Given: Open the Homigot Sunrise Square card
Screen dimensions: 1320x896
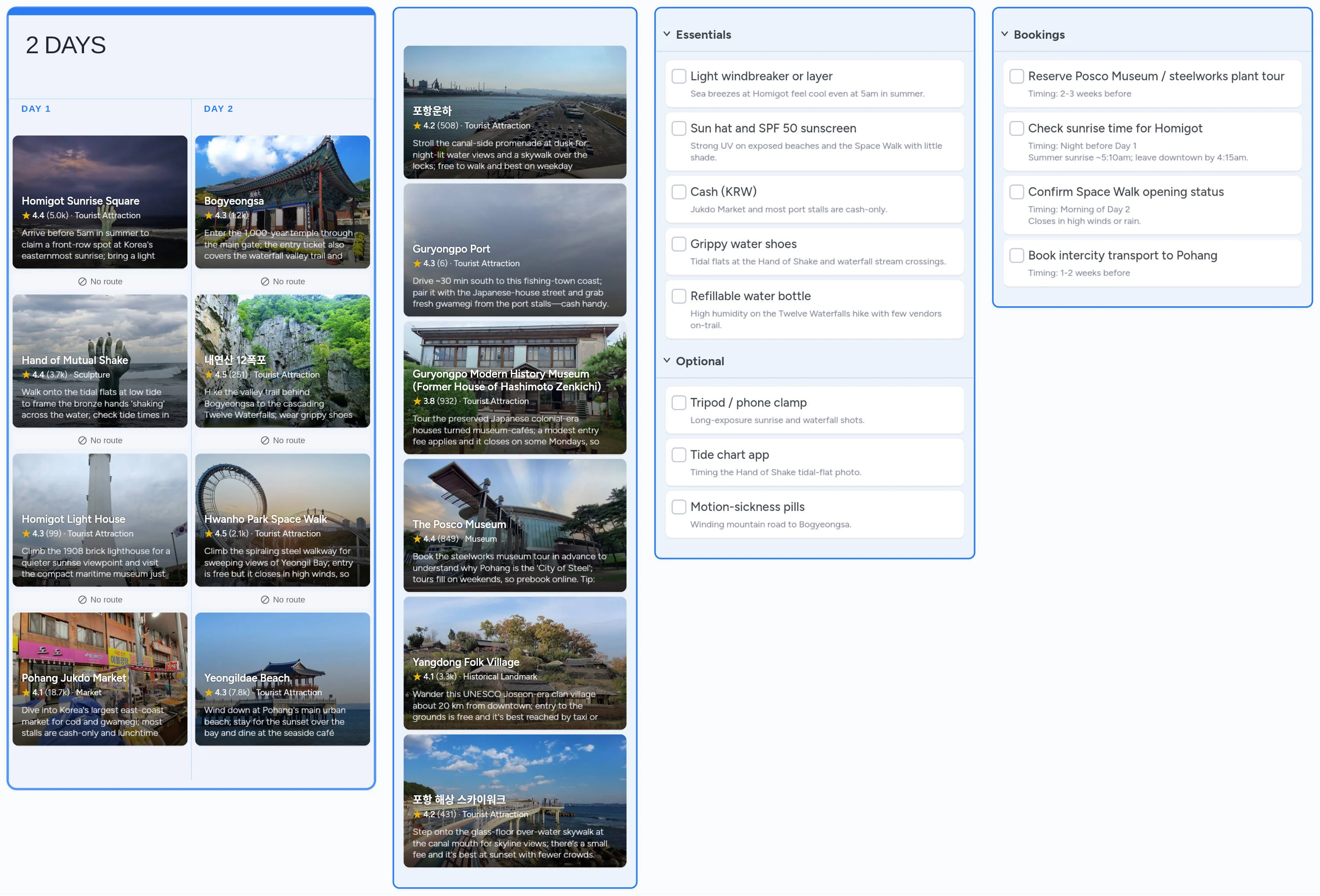Looking at the screenshot, I should [x=100, y=202].
